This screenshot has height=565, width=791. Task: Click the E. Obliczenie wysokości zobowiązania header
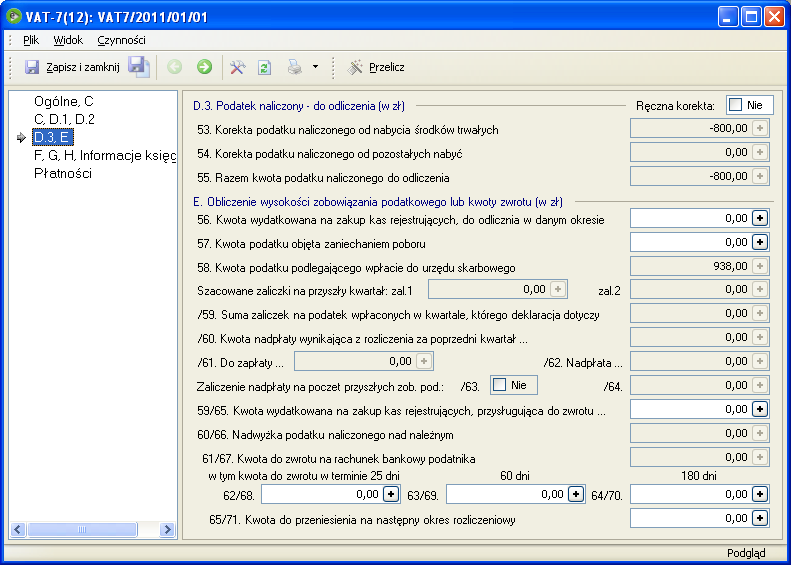point(378,202)
